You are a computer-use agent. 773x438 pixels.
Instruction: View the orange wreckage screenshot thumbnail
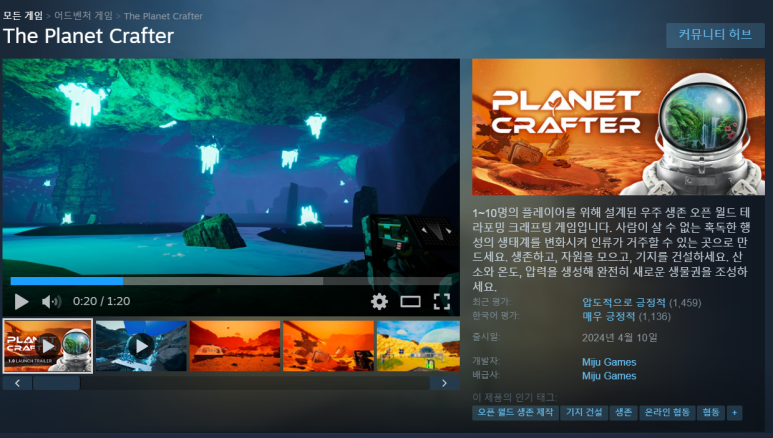tap(328, 346)
